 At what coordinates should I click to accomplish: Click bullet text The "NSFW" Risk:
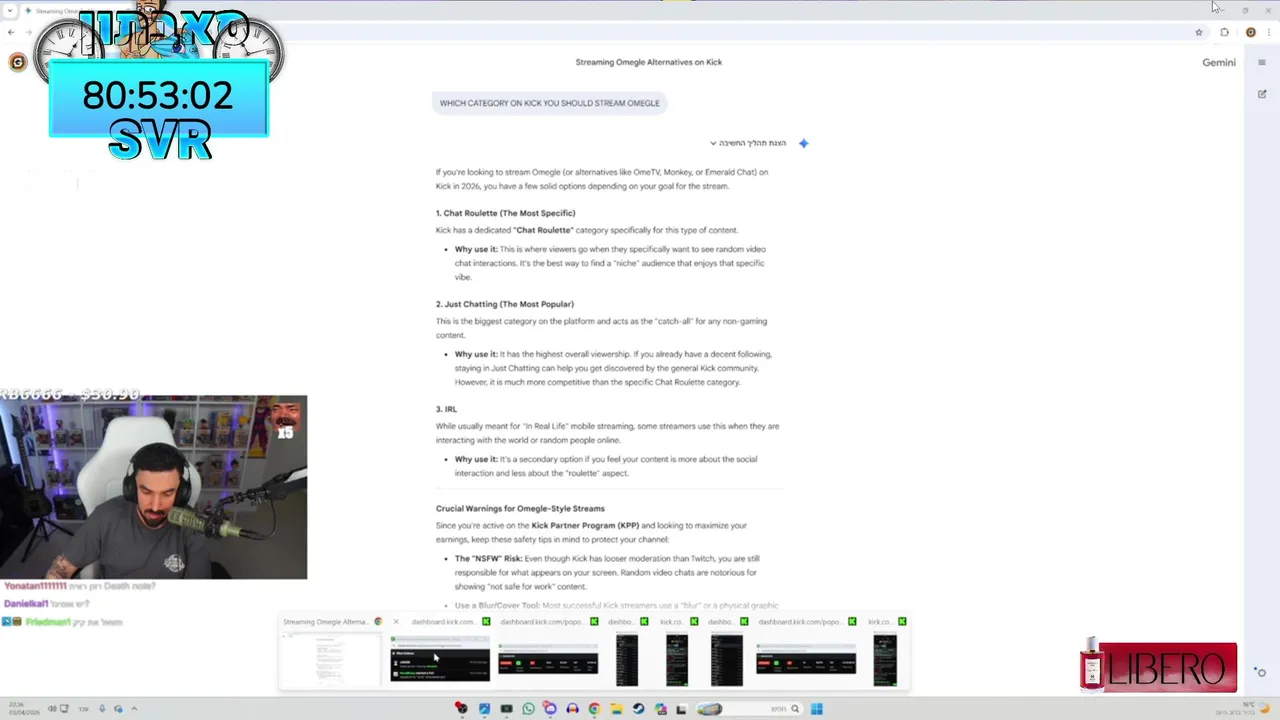[x=488, y=558]
